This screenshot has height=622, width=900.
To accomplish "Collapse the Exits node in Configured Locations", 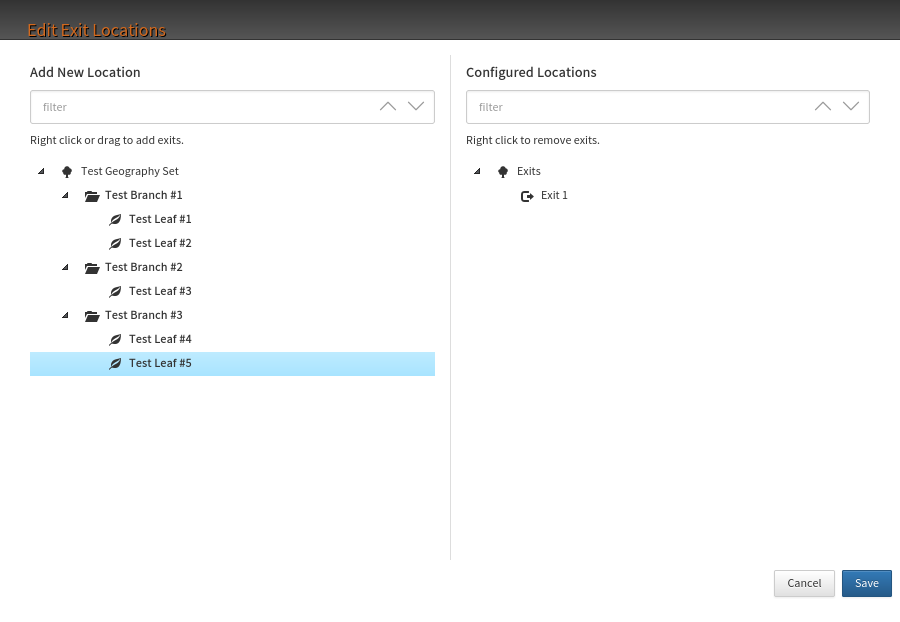I will pos(477,171).
